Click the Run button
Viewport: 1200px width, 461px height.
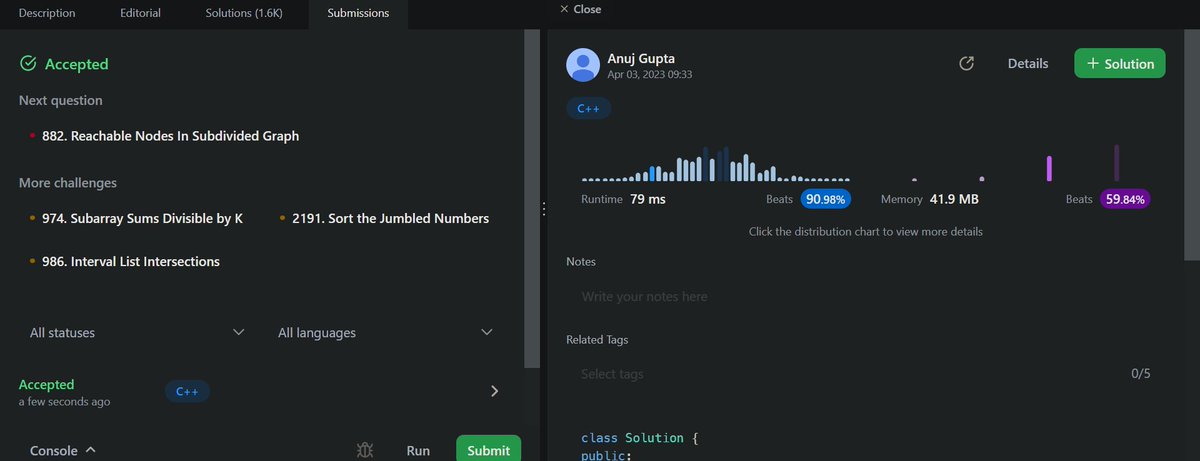418,450
